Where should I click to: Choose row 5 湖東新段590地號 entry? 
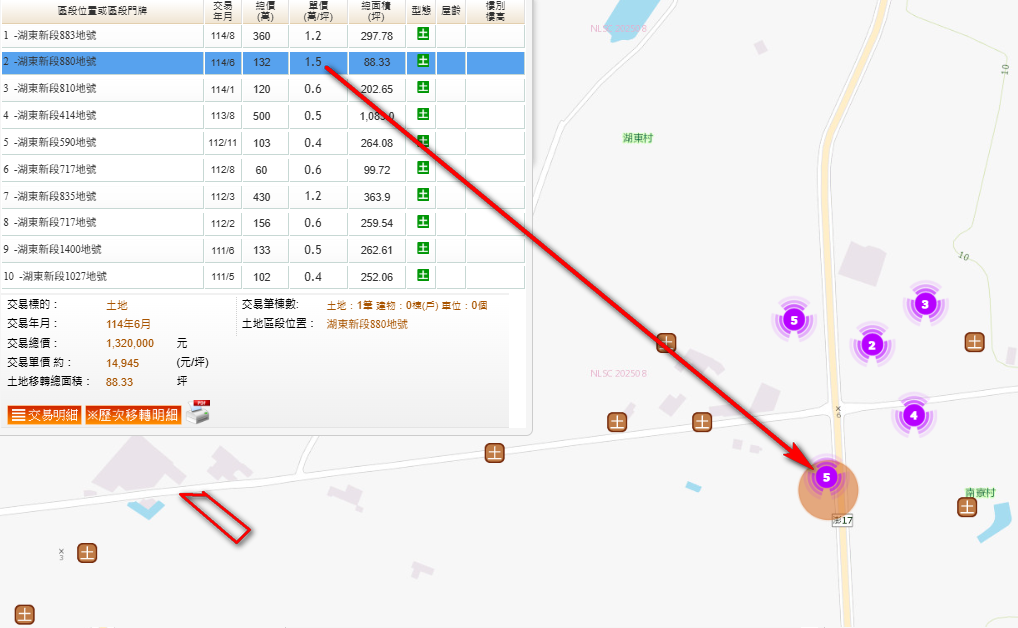click(x=100, y=142)
